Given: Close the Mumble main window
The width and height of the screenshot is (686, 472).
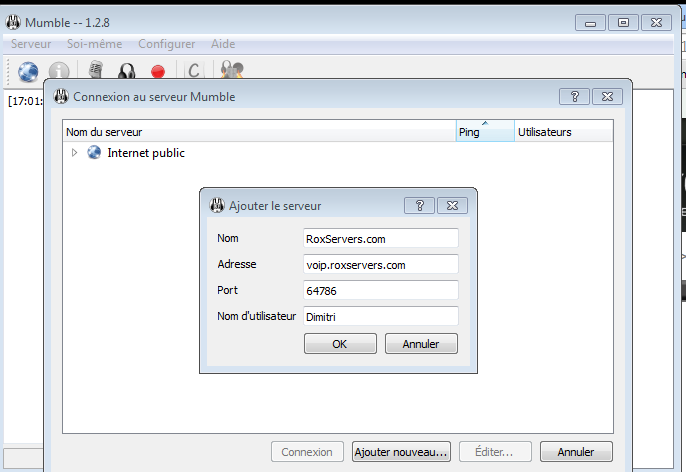Looking at the screenshot, I should [x=656, y=23].
